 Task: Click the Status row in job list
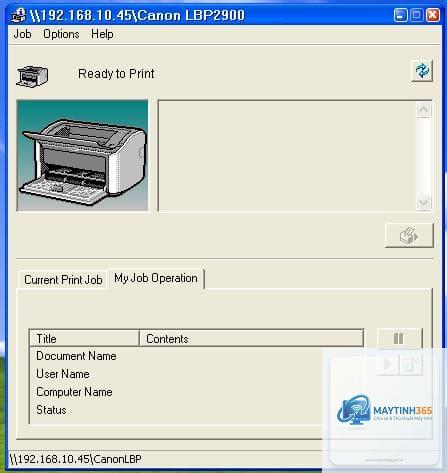(x=196, y=410)
